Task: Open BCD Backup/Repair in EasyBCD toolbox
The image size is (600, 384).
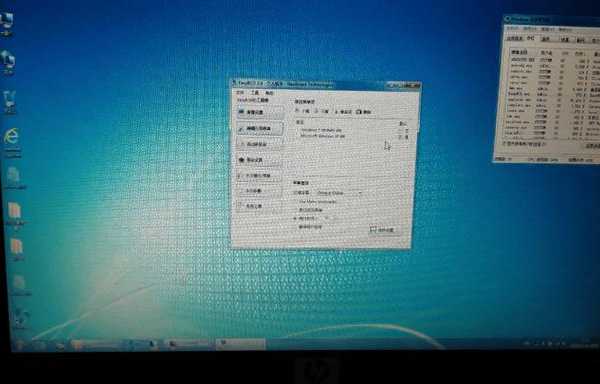Action: coord(259,176)
